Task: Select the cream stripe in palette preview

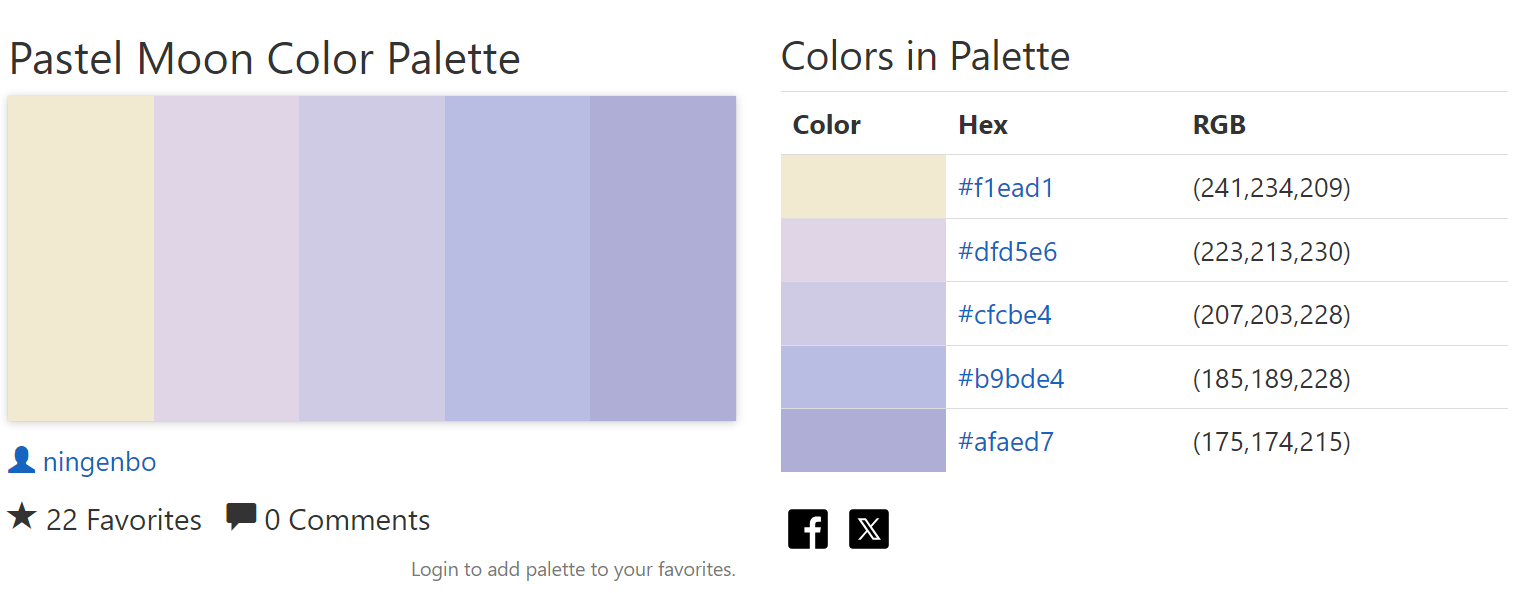Action: 81,258
